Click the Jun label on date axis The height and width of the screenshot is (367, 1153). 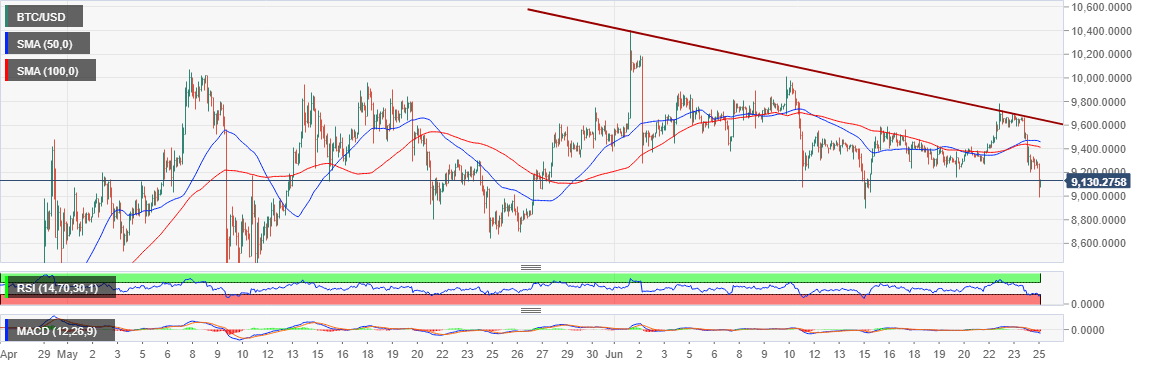(x=614, y=354)
